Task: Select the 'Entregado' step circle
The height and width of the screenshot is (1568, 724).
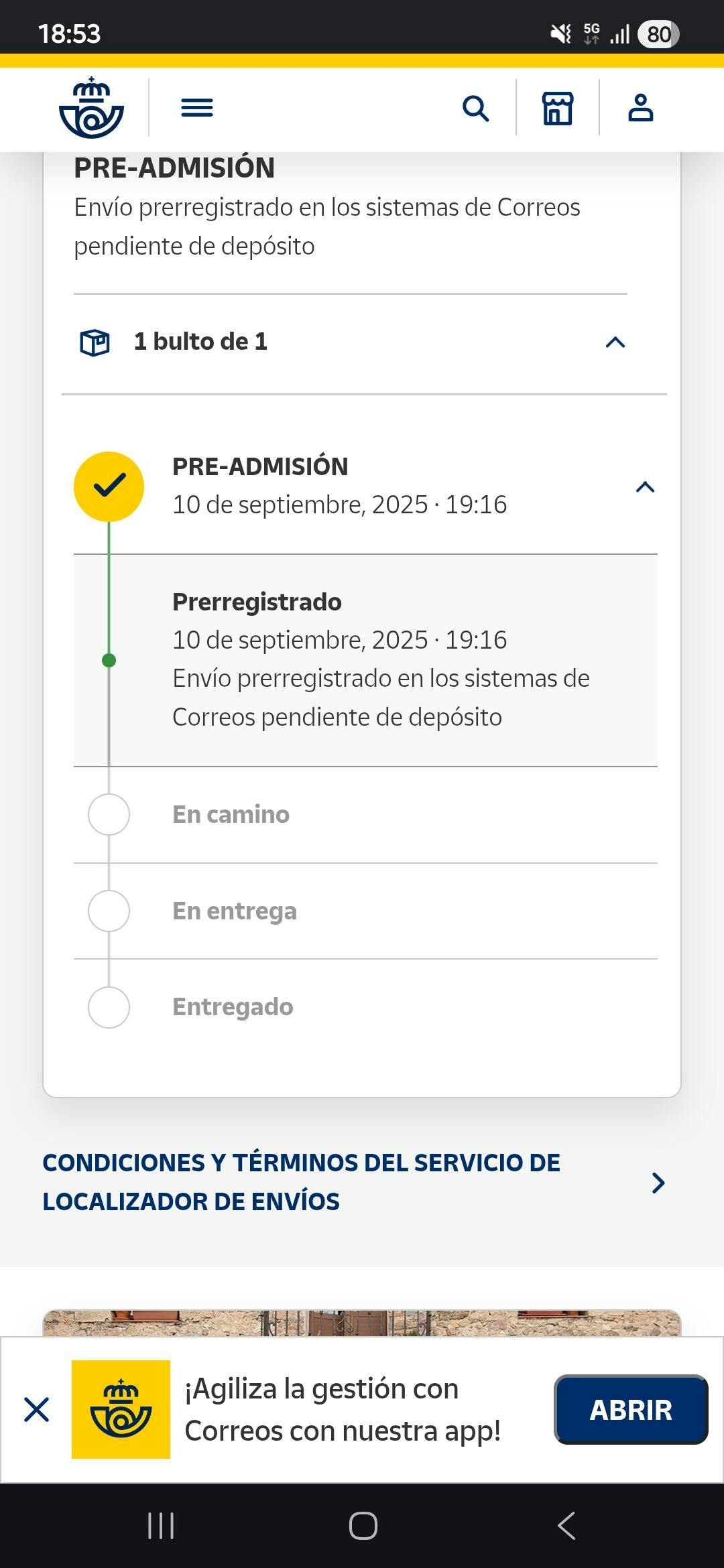Action: 109,1007
